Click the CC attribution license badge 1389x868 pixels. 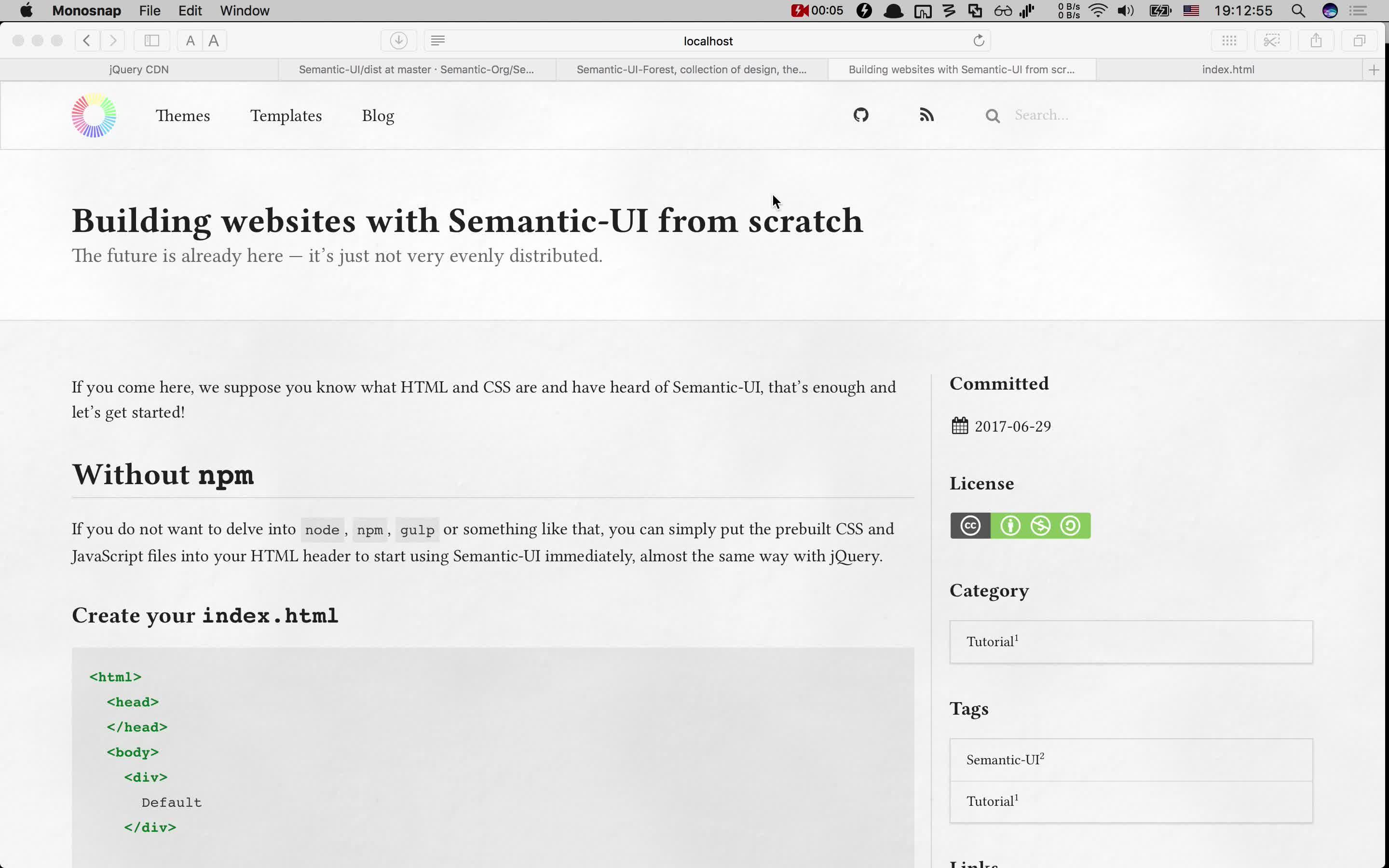click(x=1010, y=525)
